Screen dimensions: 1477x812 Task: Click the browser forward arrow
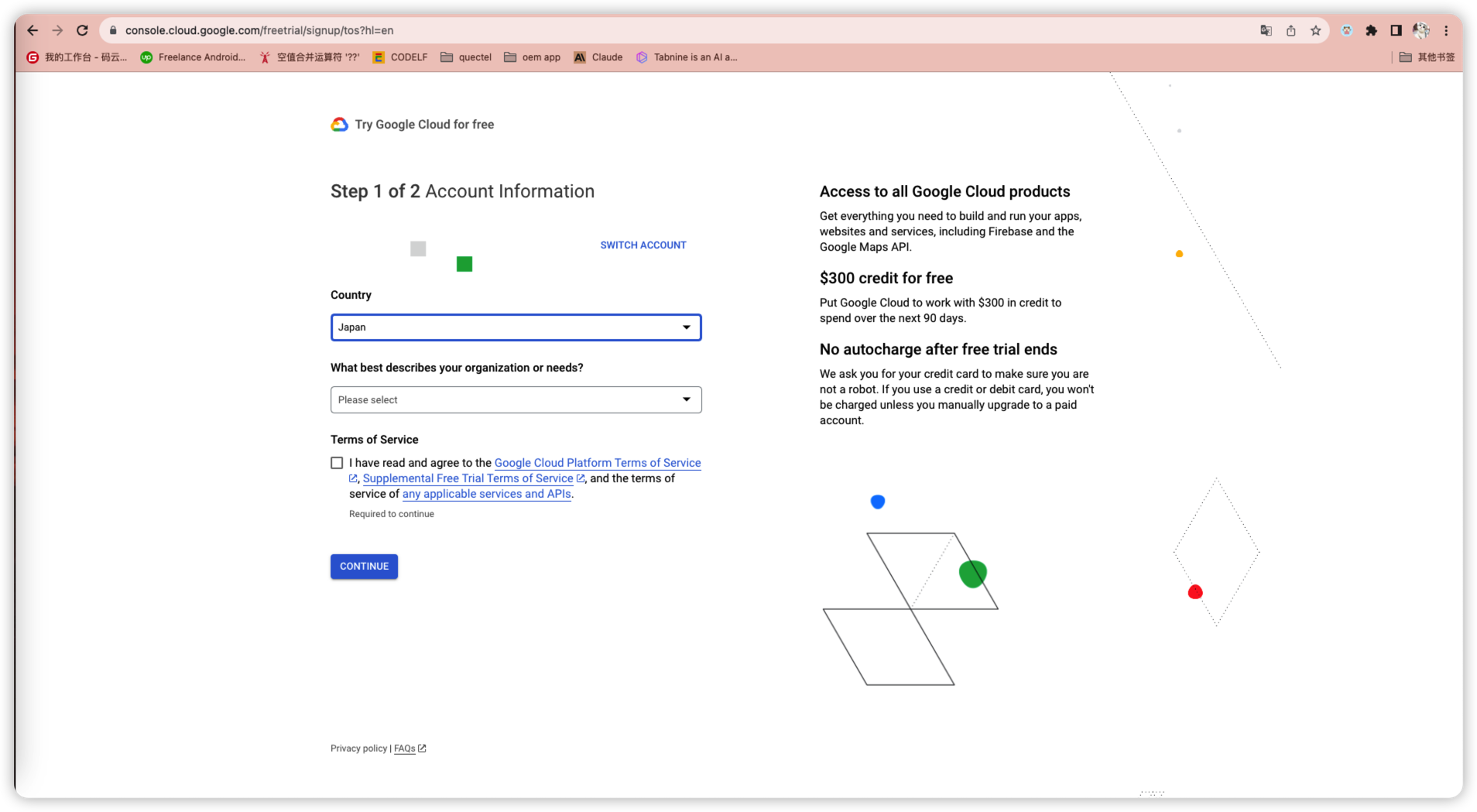pyautogui.click(x=57, y=30)
